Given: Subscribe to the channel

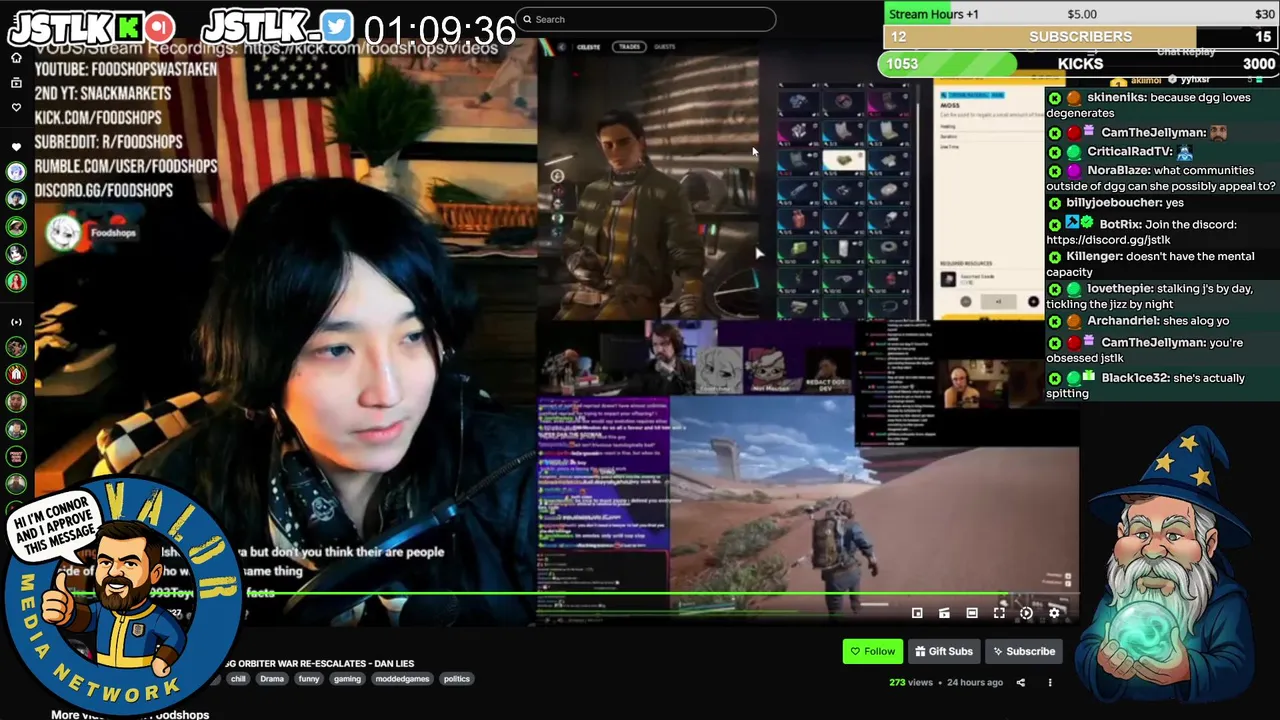Looking at the screenshot, I should [1022, 651].
